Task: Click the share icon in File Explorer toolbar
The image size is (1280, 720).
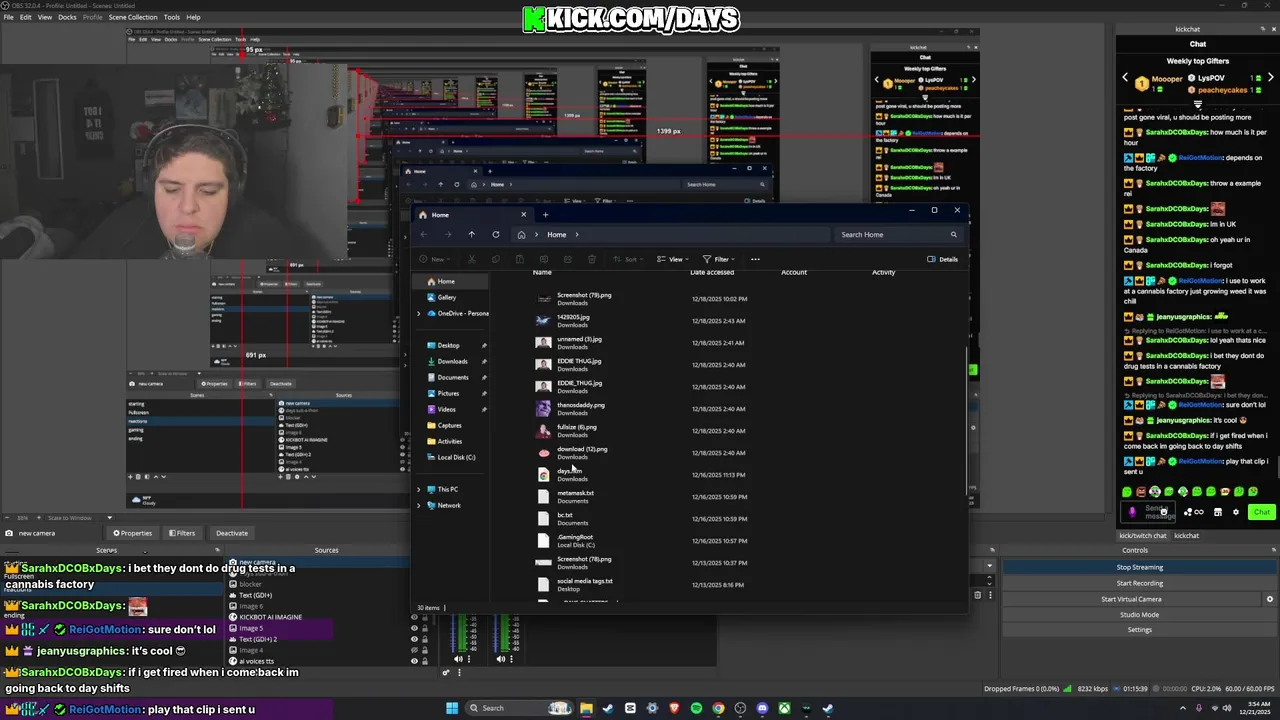Action: (568, 259)
